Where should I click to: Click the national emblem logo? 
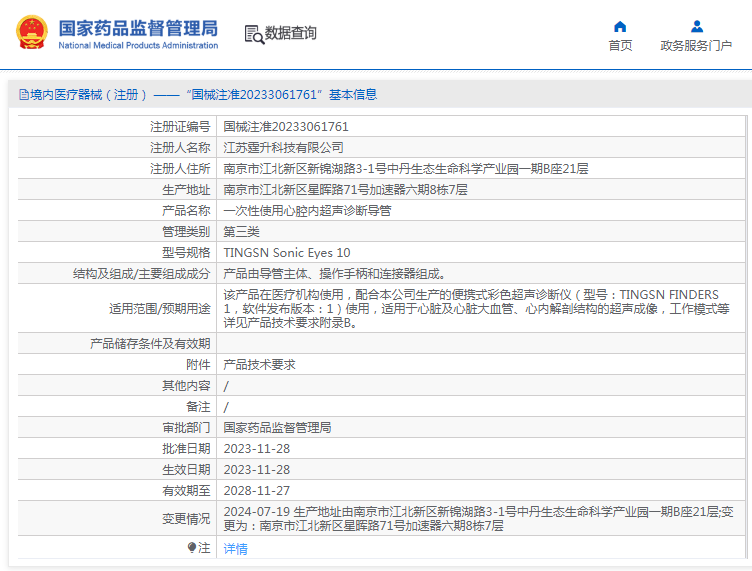(x=32, y=33)
